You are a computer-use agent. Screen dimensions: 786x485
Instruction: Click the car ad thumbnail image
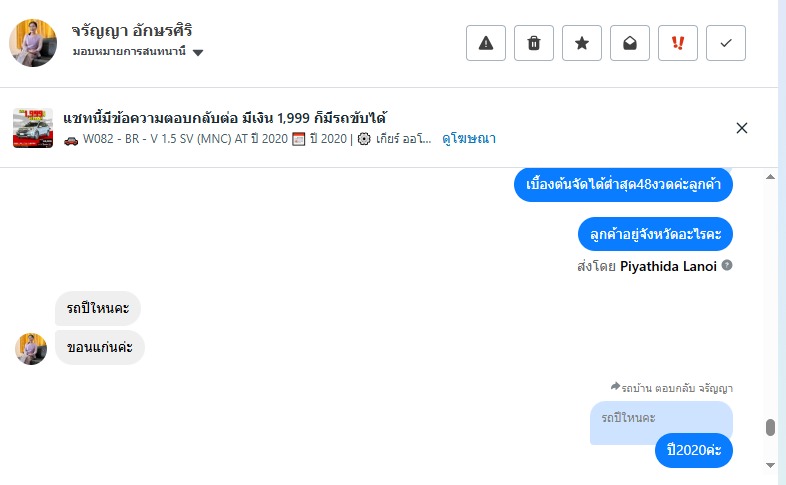pyautogui.click(x=33, y=128)
